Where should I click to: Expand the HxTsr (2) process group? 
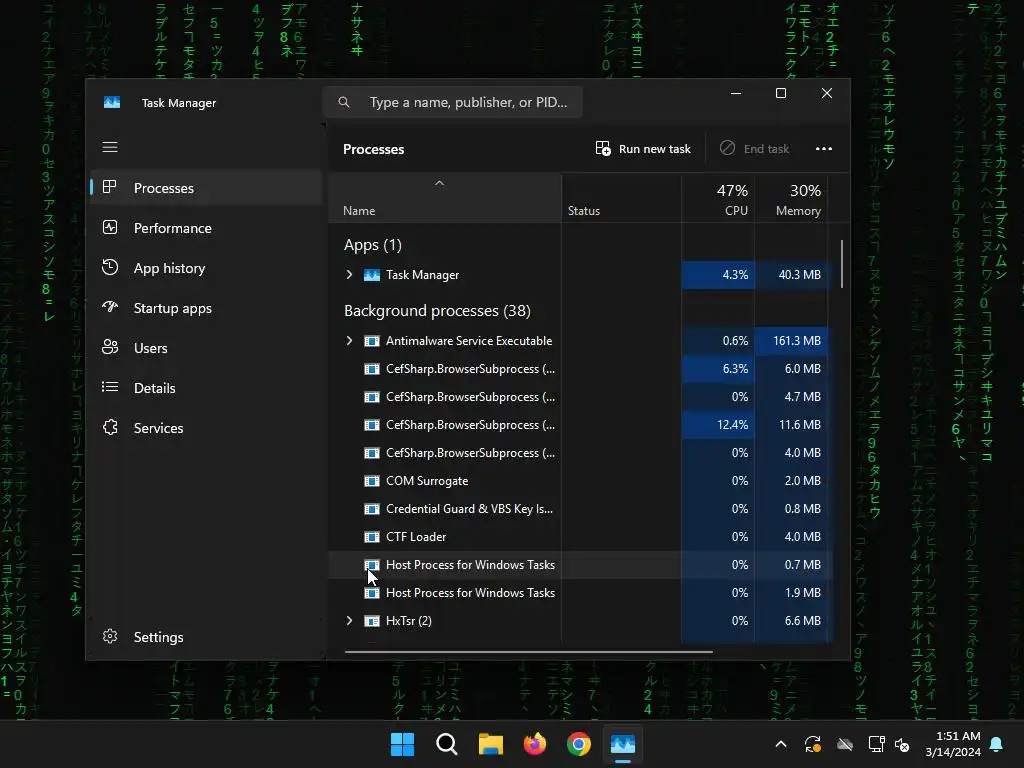(x=349, y=621)
